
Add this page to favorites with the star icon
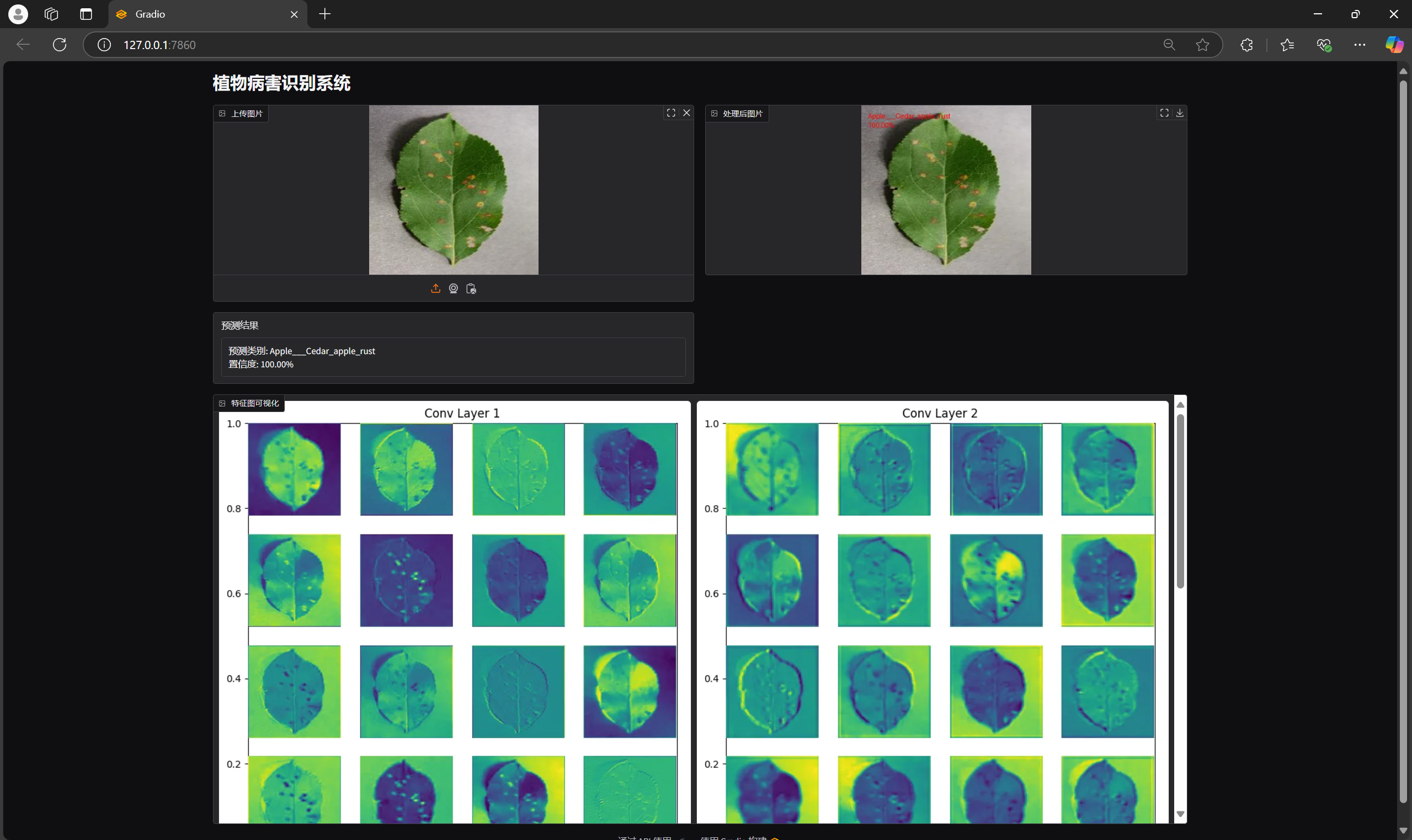pyautogui.click(x=1202, y=45)
